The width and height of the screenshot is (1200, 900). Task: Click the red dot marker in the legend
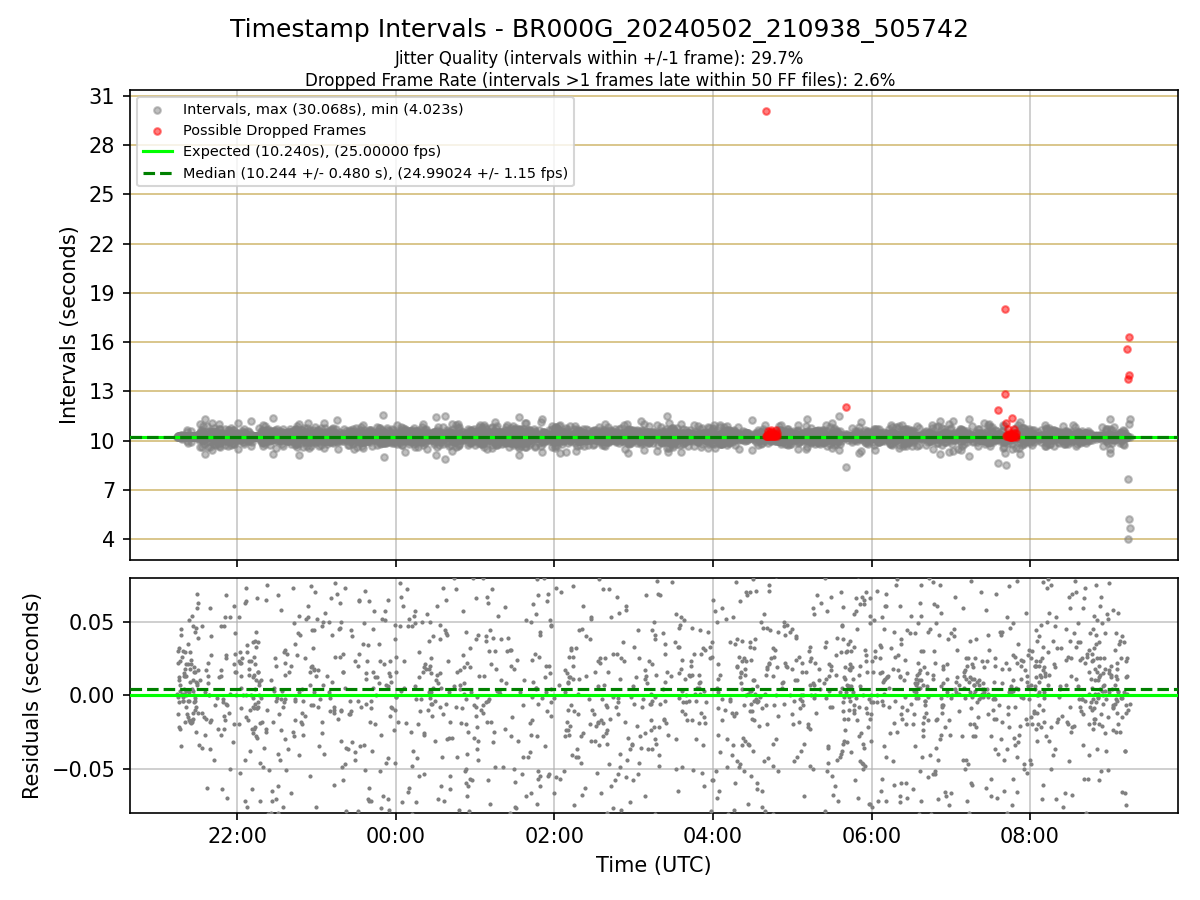158,131
